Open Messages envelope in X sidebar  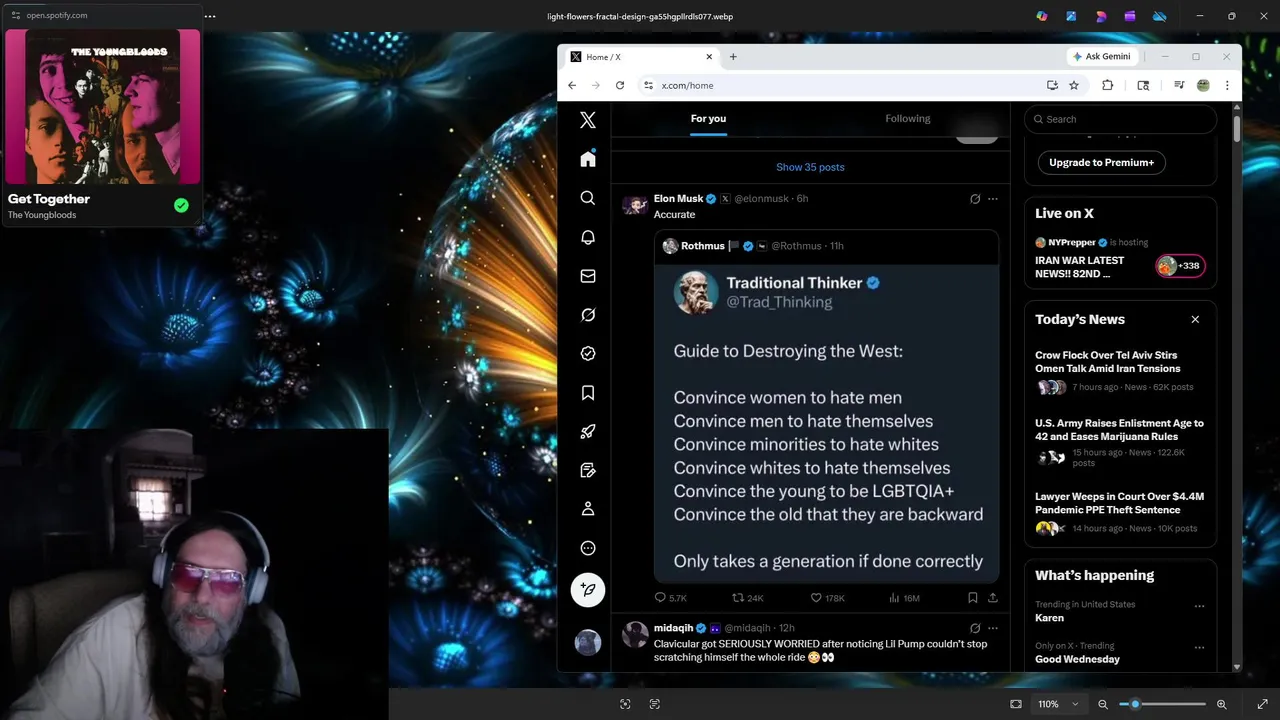(588, 276)
